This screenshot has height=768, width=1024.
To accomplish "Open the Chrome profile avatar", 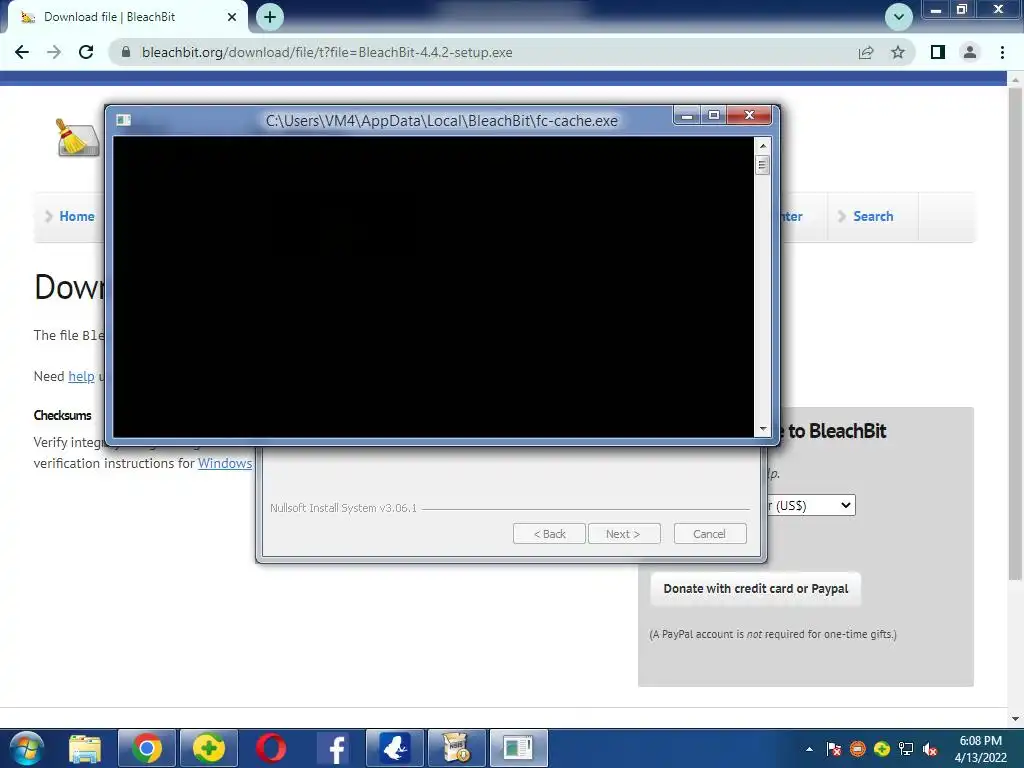I will (x=970, y=52).
